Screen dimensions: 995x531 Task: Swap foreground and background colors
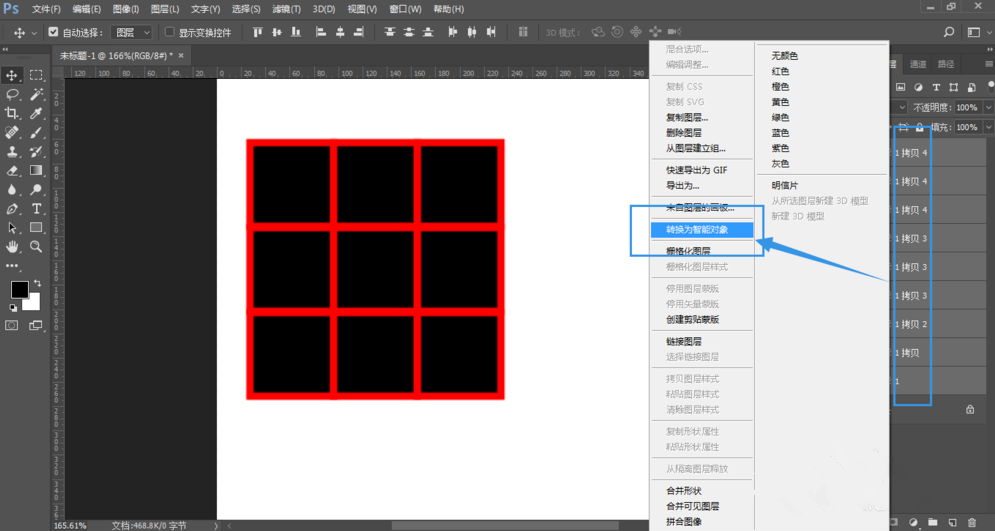coord(36,283)
